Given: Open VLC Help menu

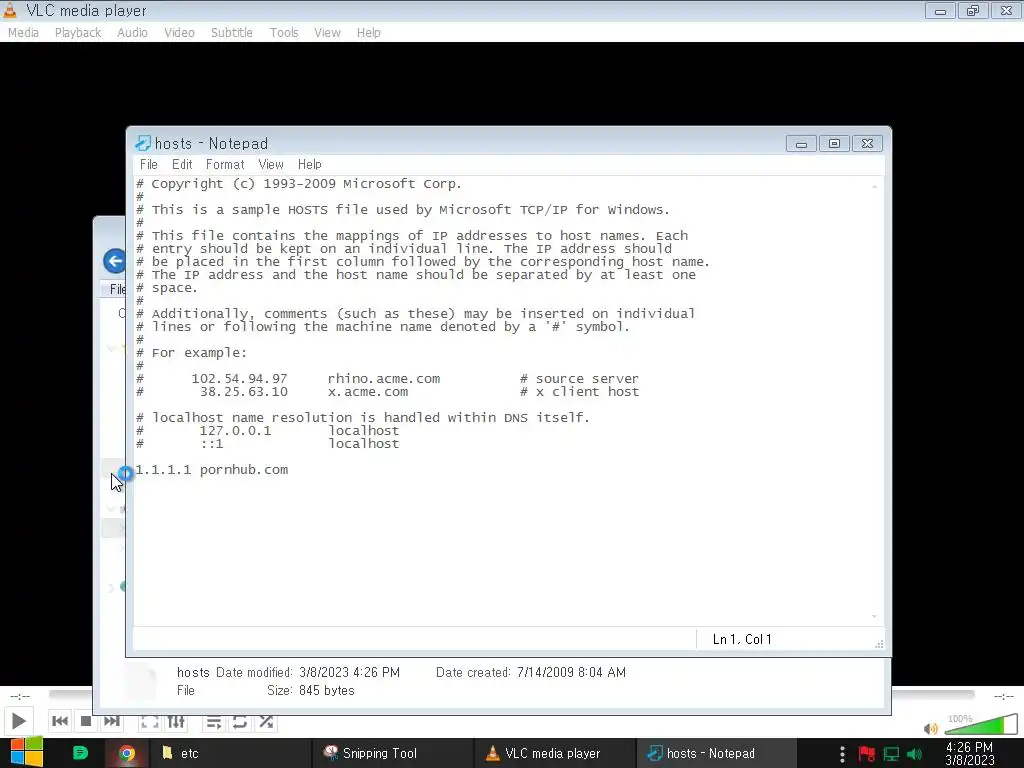Looking at the screenshot, I should point(368,33).
